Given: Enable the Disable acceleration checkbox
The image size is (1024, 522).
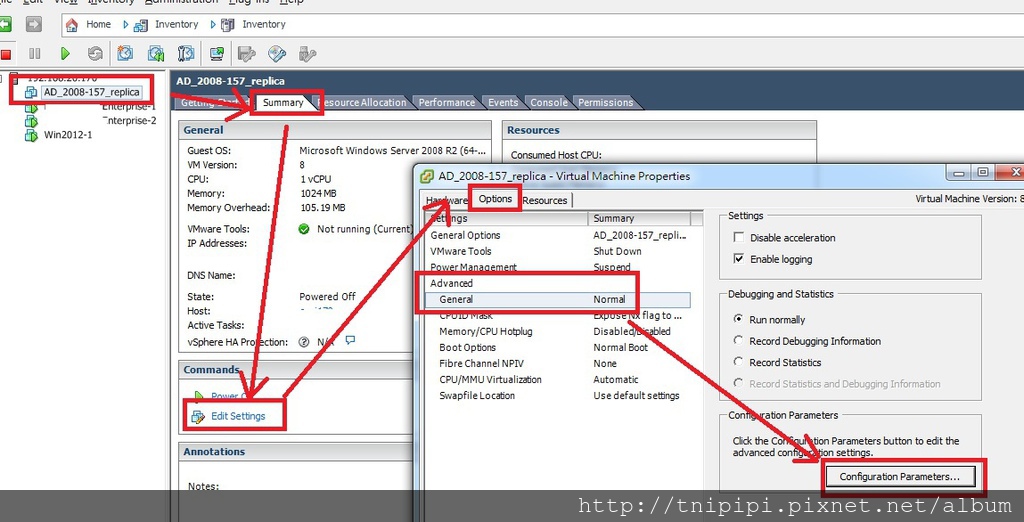Looking at the screenshot, I should point(739,238).
